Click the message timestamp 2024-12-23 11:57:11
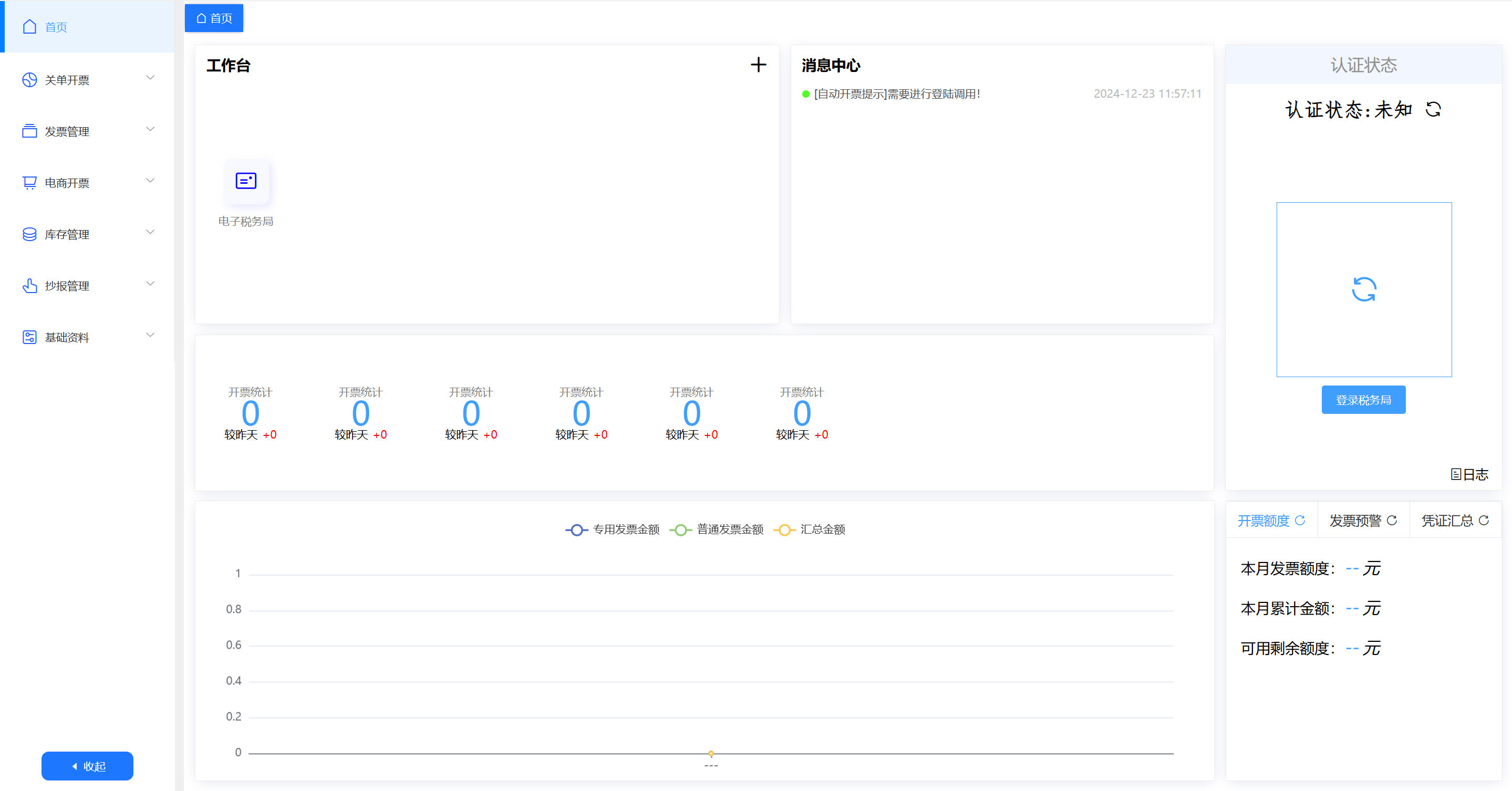This screenshot has width=1512, height=791. click(1147, 94)
